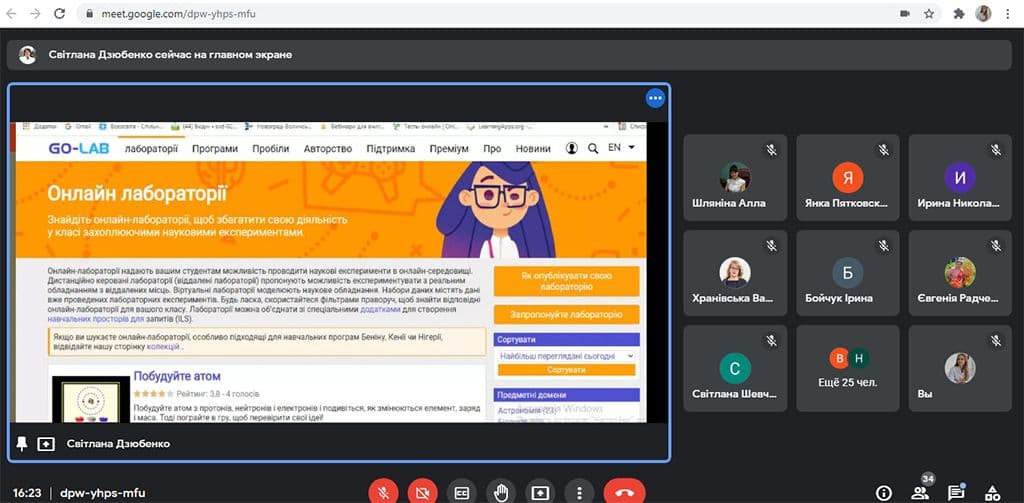Open the activities shapes icon
This screenshot has width=1024, height=503.
click(x=993, y=493)
